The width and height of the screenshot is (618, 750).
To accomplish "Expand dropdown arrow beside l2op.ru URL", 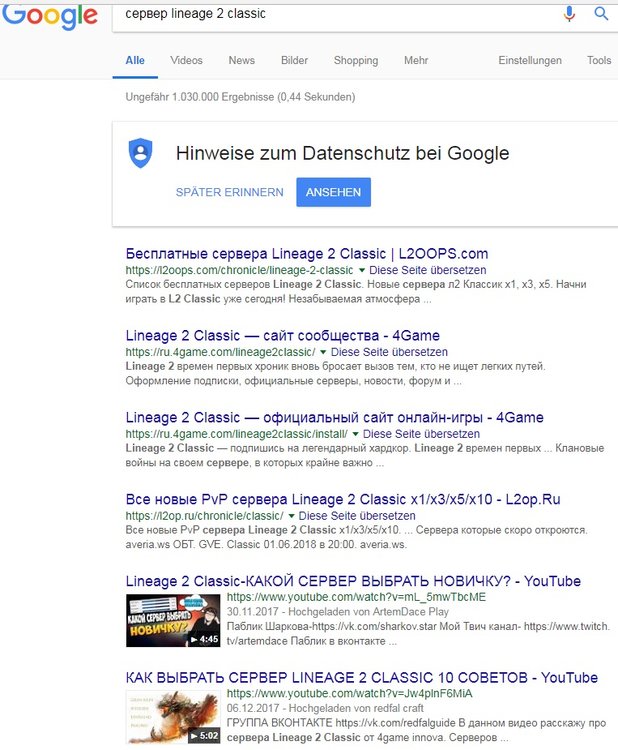I will (x=291, y=516).
